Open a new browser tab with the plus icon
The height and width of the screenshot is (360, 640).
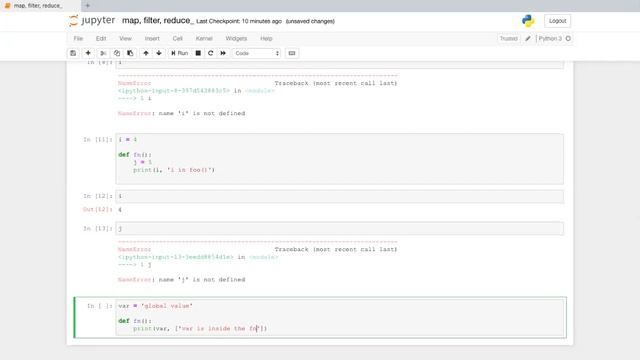87,6
